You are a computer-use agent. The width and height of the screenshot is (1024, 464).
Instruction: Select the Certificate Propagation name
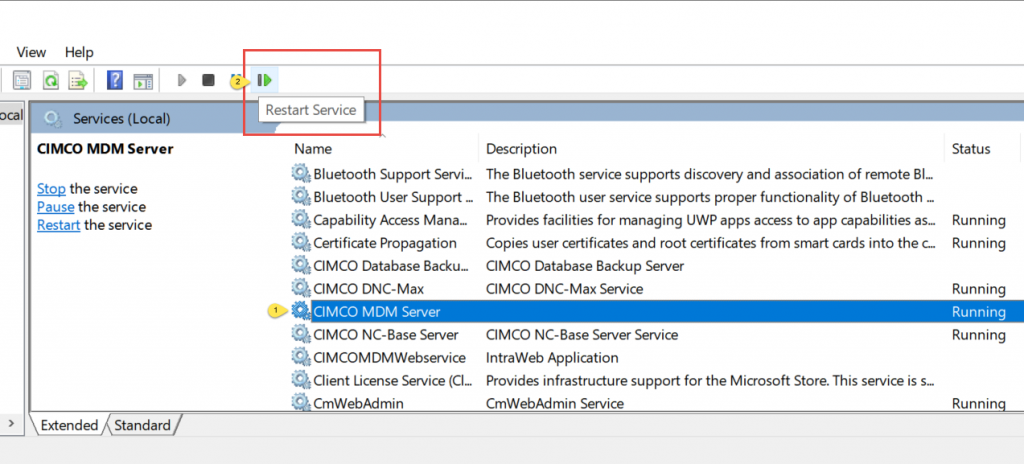[x=385, y=242]
